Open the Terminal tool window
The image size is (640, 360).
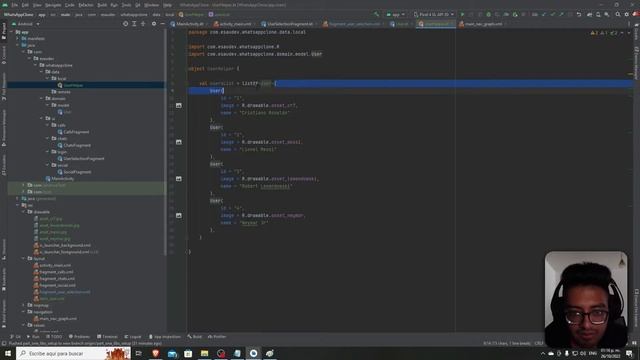point(107,337)
